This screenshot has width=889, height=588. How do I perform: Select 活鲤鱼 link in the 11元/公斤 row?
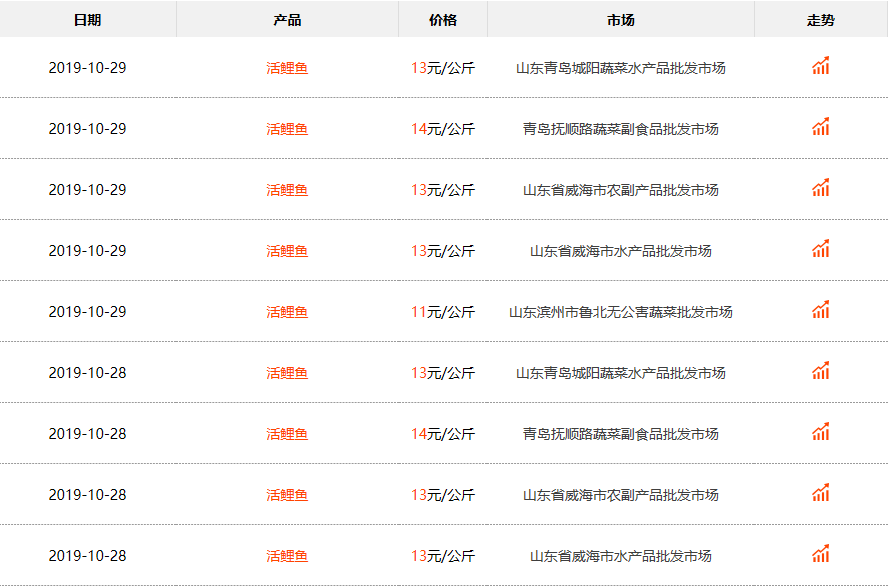tap(287, 313)
